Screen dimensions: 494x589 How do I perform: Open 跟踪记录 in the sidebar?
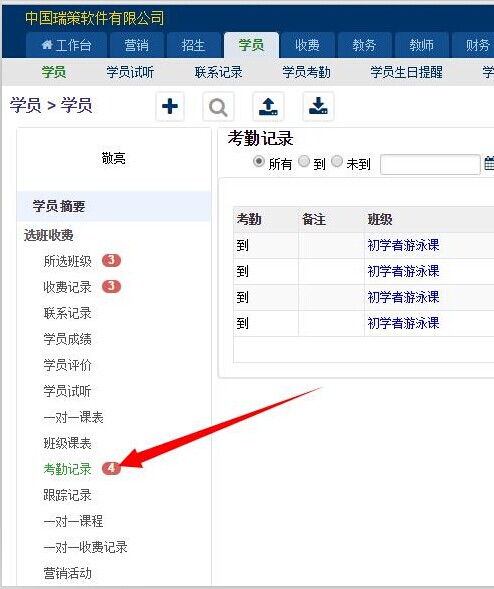tap(67, 495)
